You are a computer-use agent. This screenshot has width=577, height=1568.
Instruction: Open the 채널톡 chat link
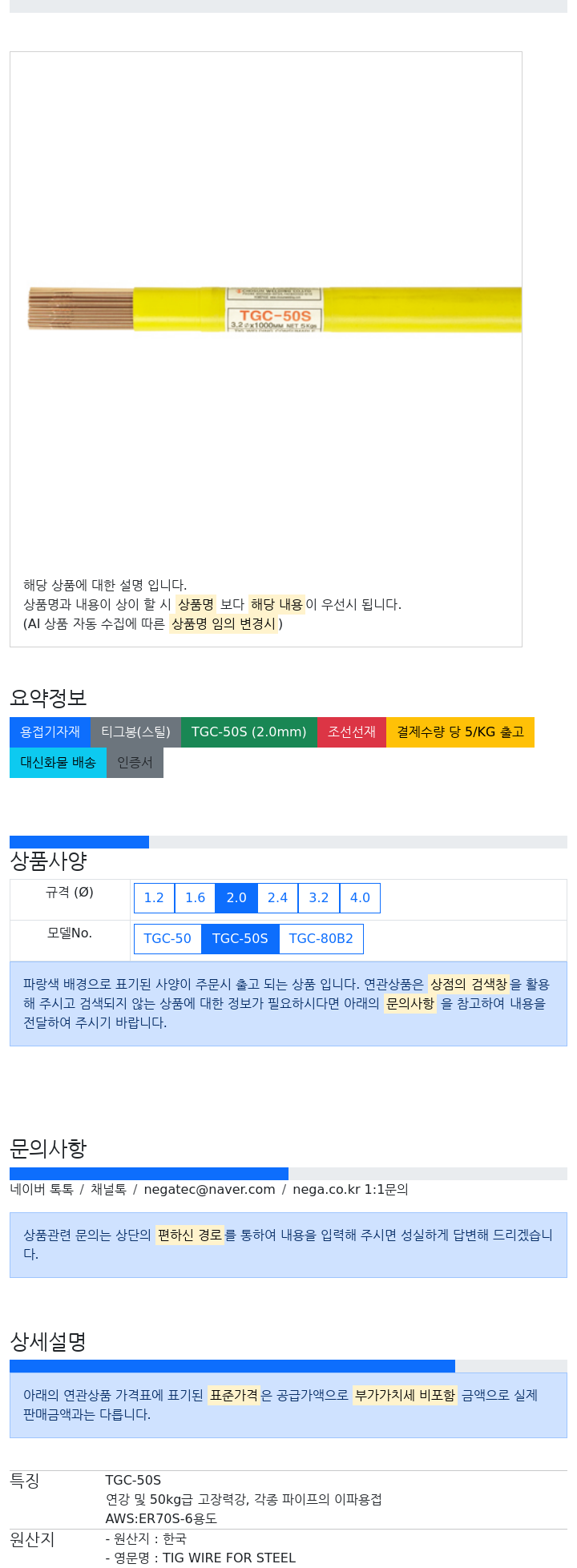pos(108,1189)
